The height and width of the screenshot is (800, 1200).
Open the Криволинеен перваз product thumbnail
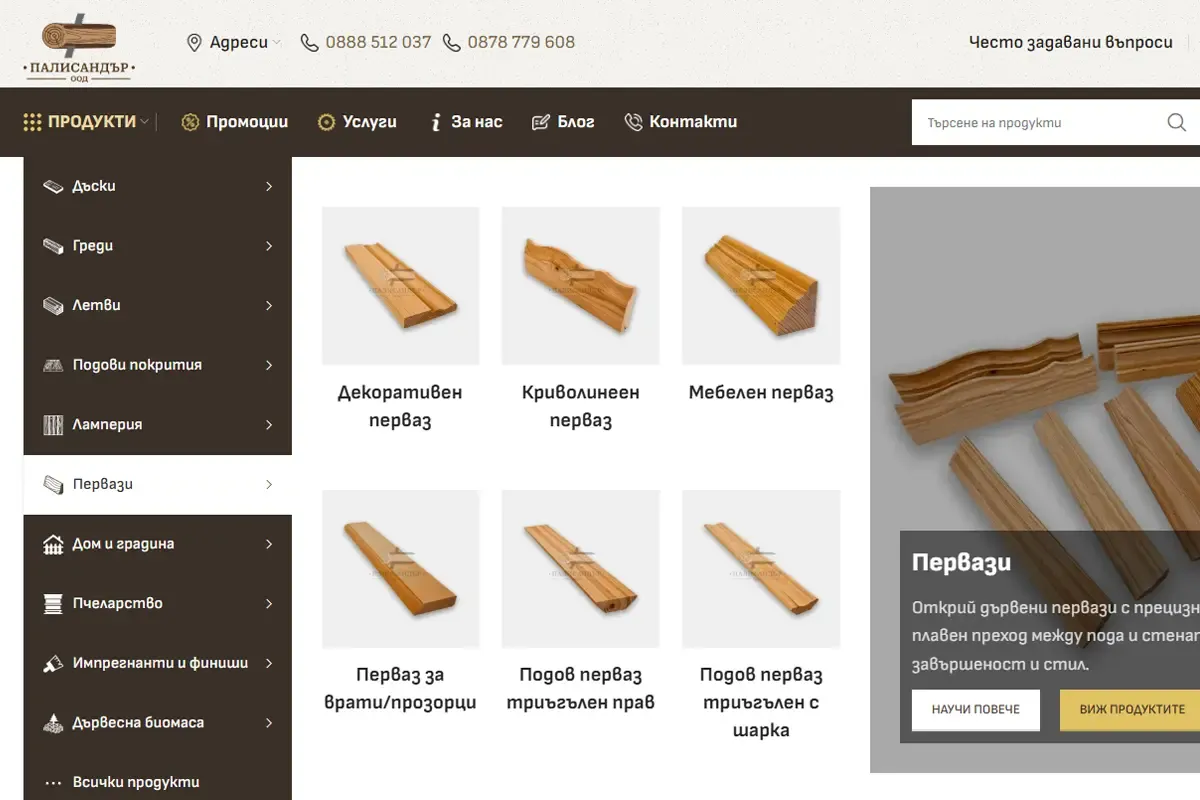[x=581, y=286]
